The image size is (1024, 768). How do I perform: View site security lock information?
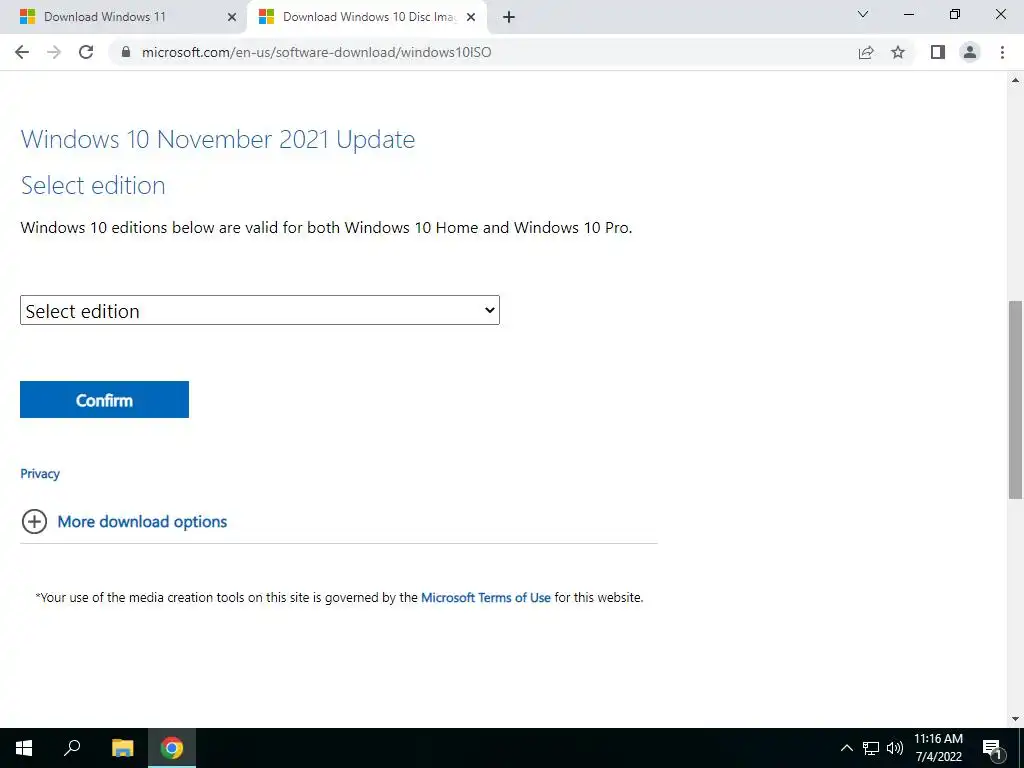[x=126, y=52]
